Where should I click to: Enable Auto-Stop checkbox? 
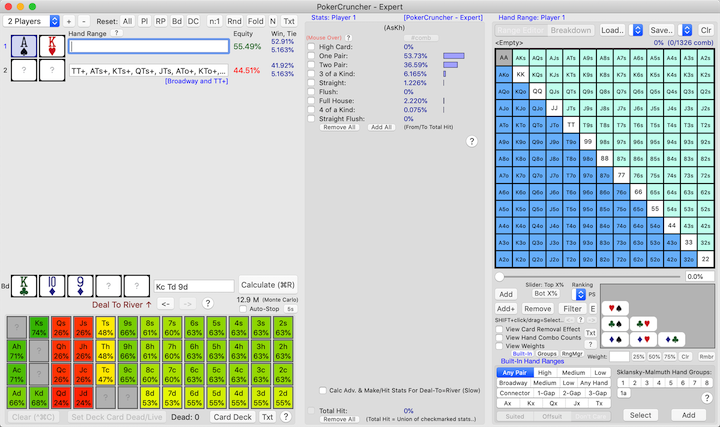243,309
